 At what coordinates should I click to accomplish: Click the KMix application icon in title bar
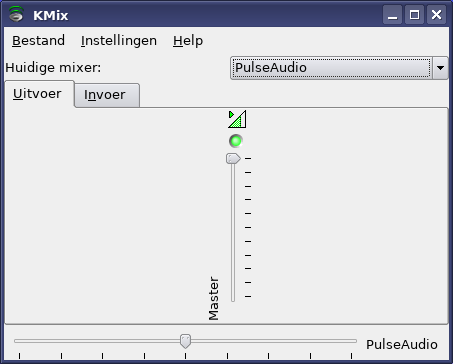pyautogui.click(x=16, y=14)
